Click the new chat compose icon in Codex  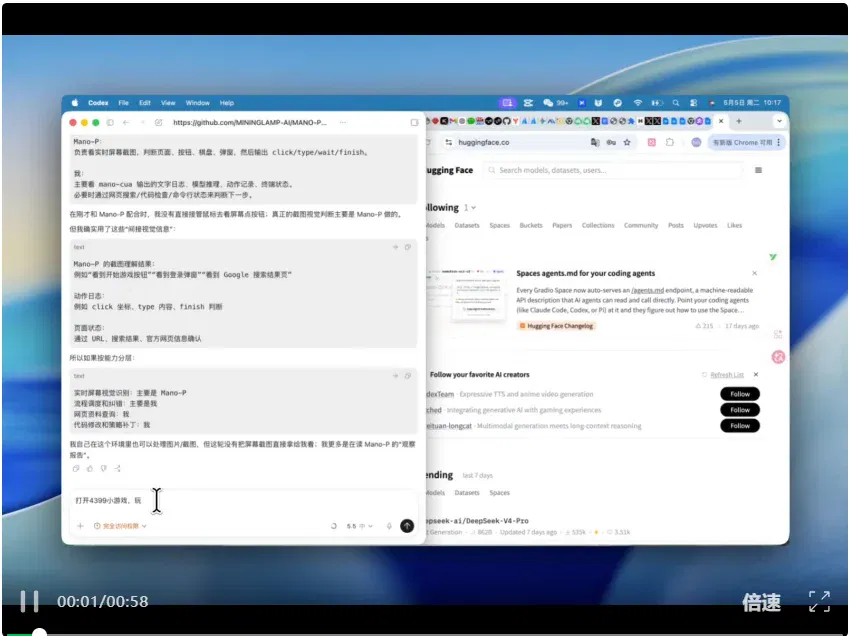pos(158,123)
